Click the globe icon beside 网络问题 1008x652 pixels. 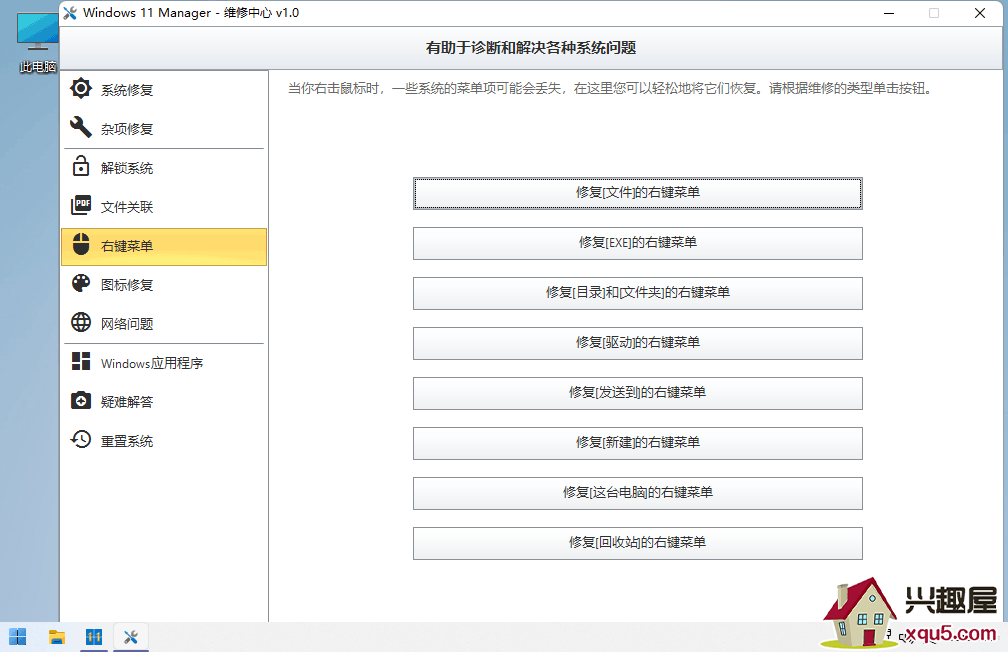point(81,323)
